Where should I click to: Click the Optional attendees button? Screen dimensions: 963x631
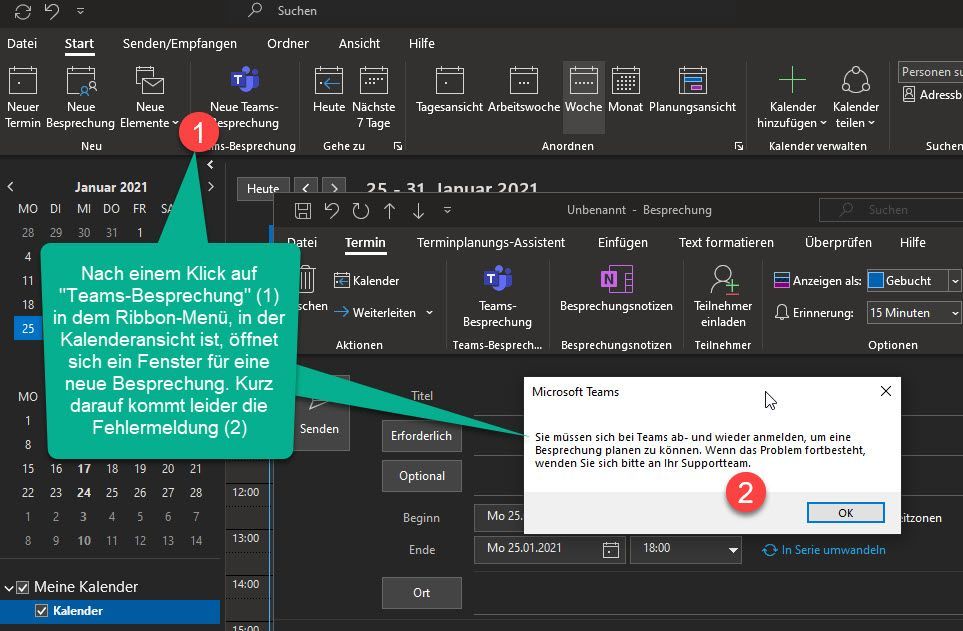[421, 476]
